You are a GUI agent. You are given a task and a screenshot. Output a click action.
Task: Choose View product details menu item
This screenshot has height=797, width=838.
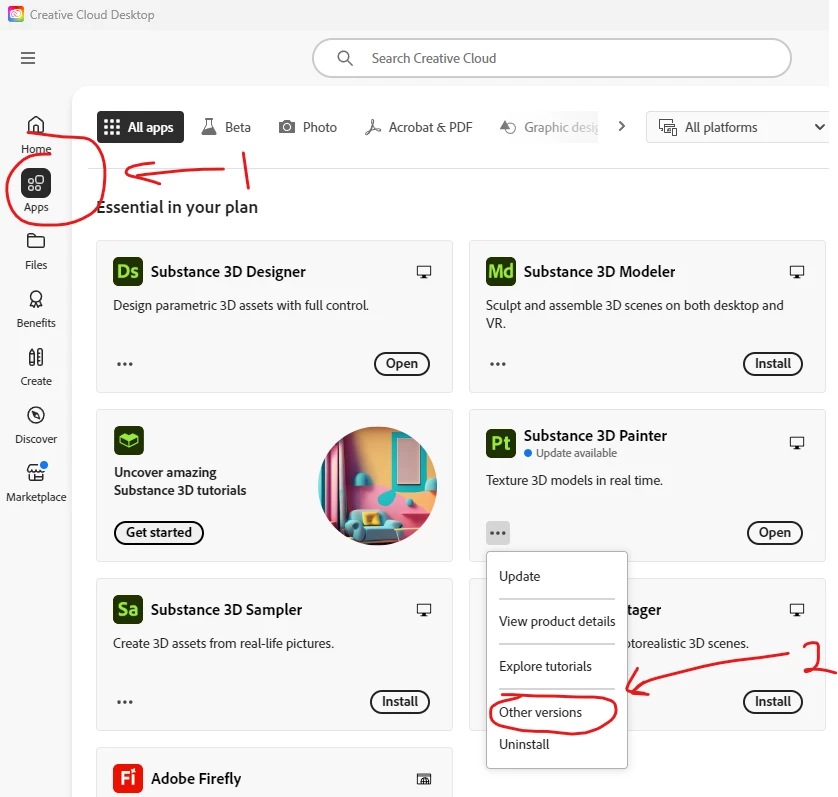556,621
